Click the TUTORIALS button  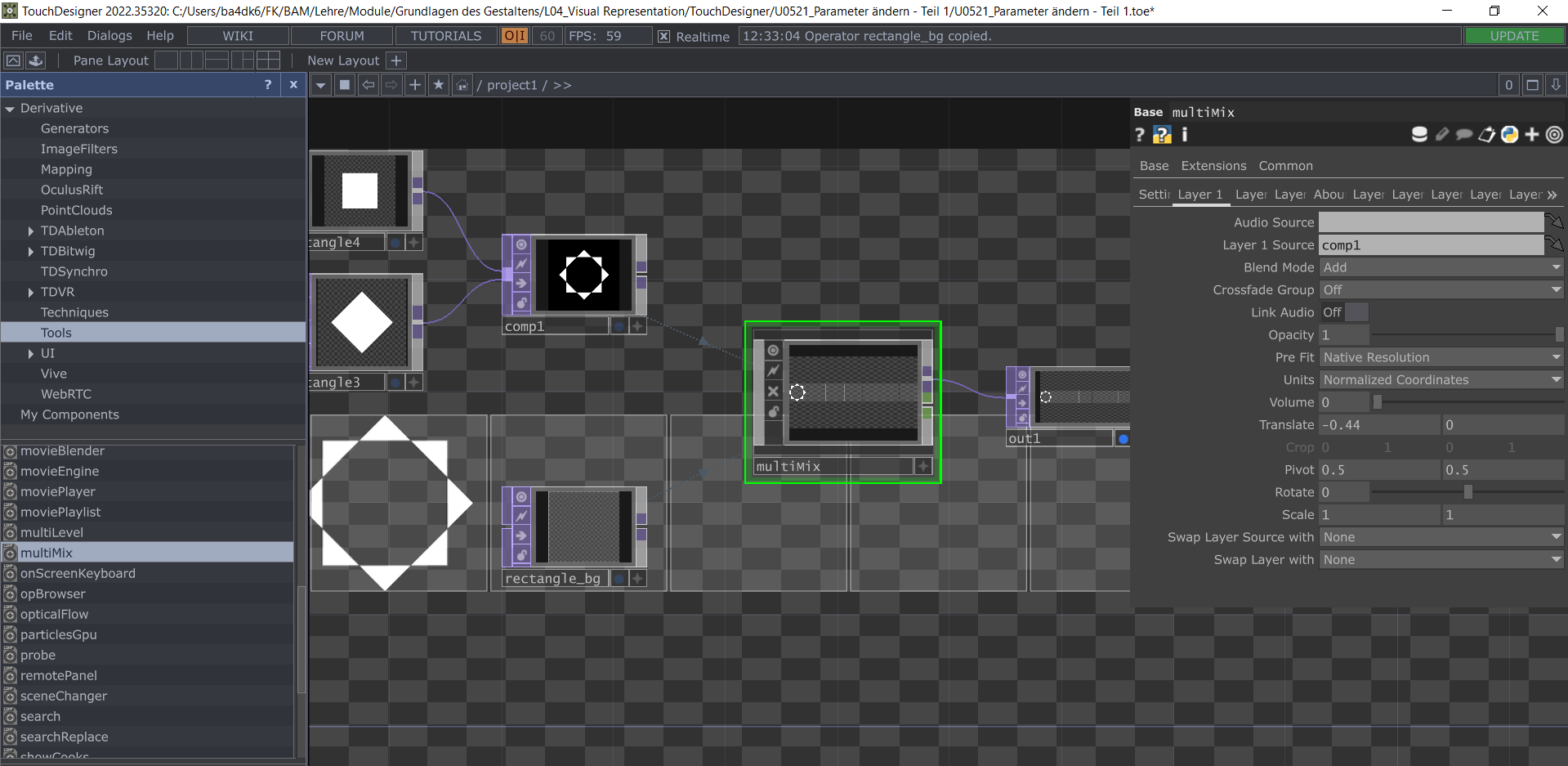pyautogui.click(x=445, y=36)
